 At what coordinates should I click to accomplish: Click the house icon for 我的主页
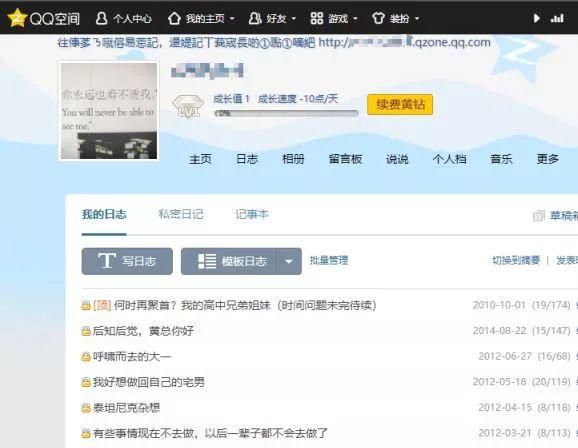coord(174,18)
